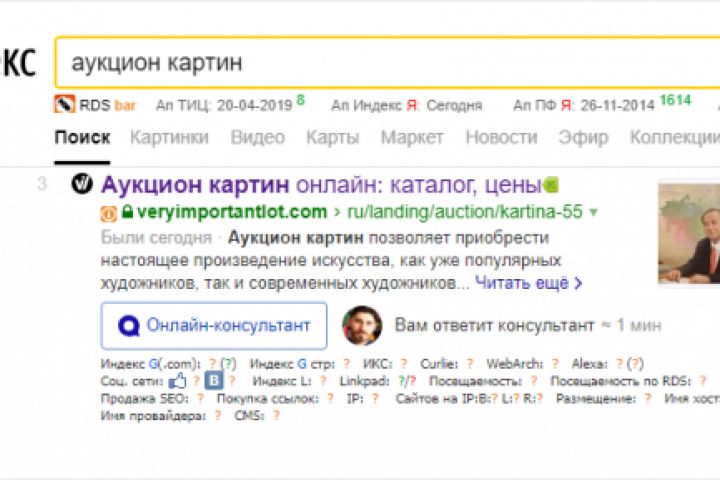
Task: Click the IP parameter
Action: (363, 398)
